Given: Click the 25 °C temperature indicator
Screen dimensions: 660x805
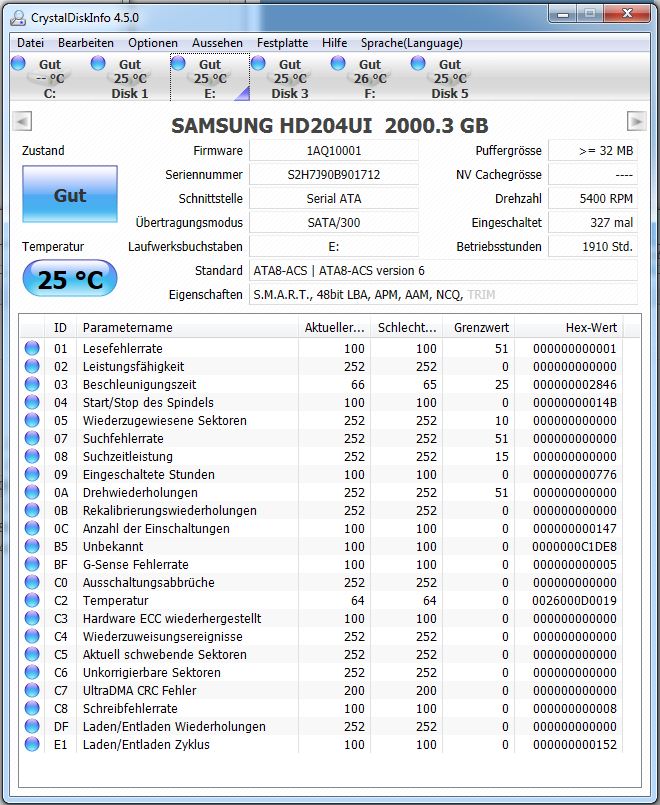Looking at the screenshot, I should point(70,279).
